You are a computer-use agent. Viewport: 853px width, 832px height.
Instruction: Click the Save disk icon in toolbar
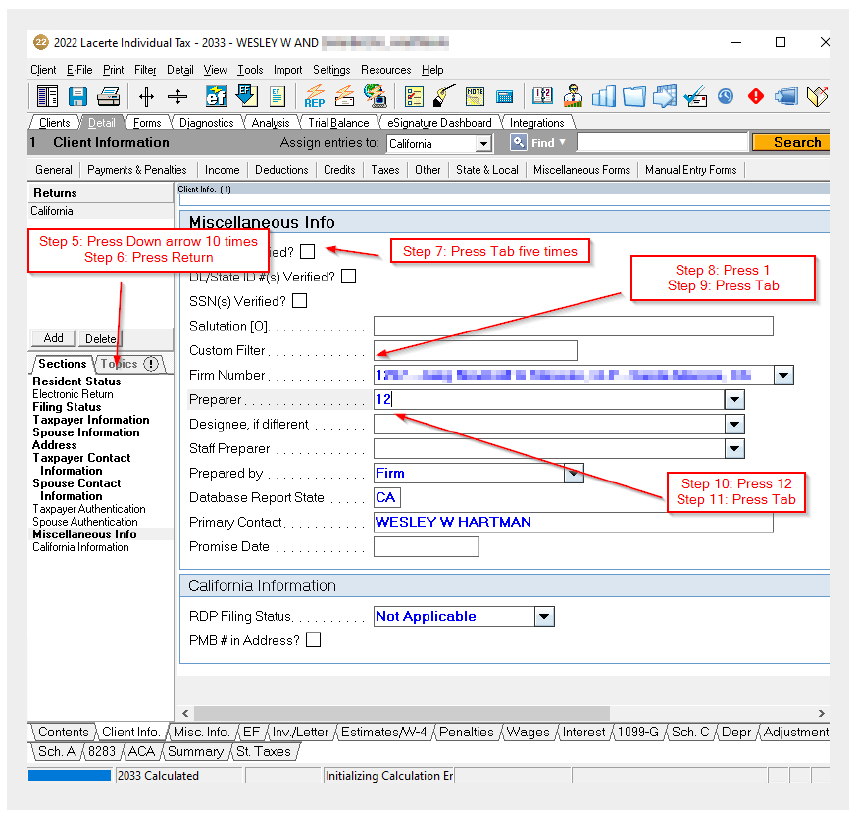click(x=78, y=96)
